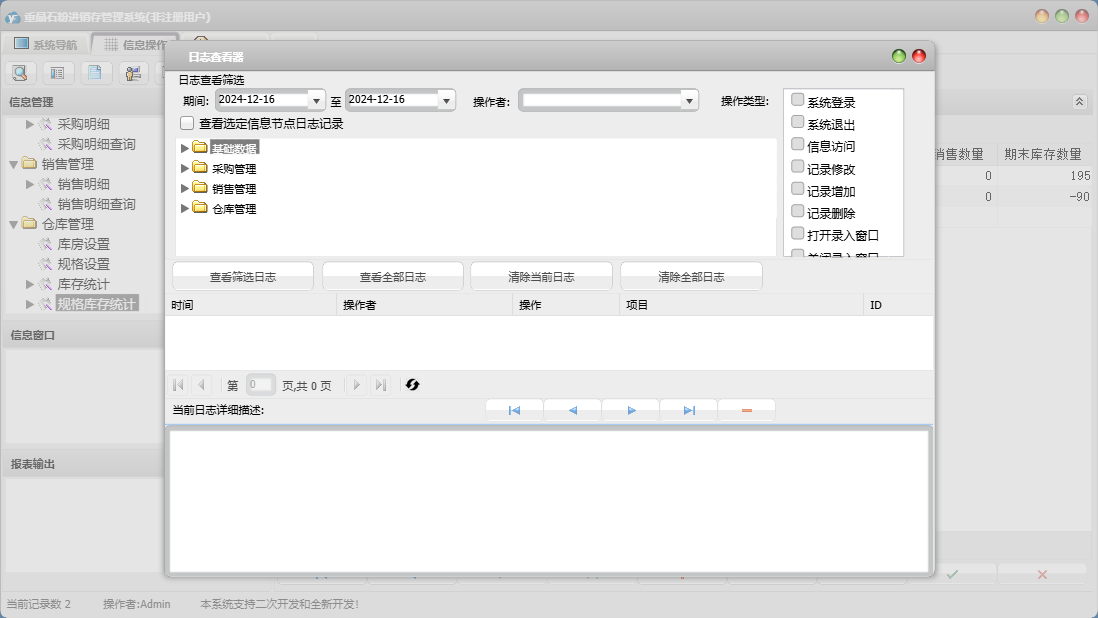Click the refresh log list icon
Screen dimensions: 1098x618
point(412,385)
